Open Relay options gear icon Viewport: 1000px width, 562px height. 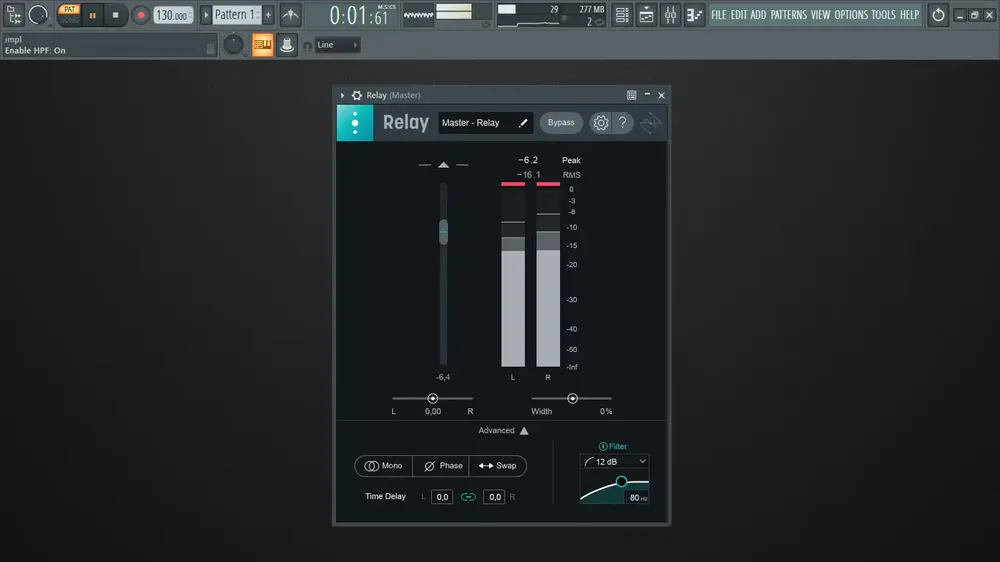tap(601, 122)
